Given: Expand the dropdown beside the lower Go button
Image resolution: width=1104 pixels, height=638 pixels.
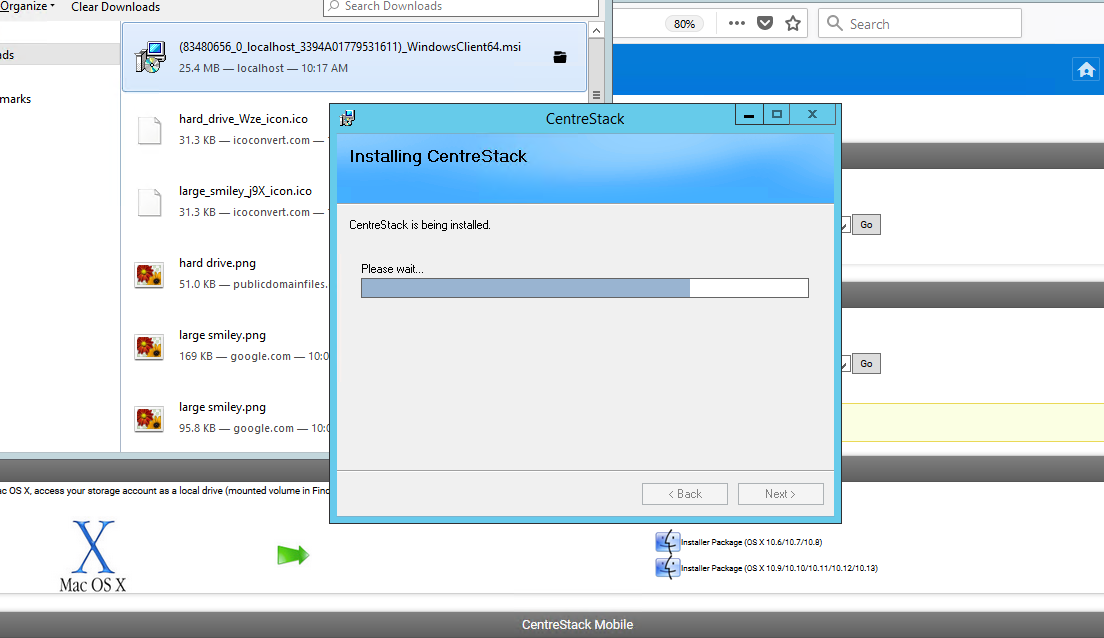Looking at the screenshot, I should (845, 364).
